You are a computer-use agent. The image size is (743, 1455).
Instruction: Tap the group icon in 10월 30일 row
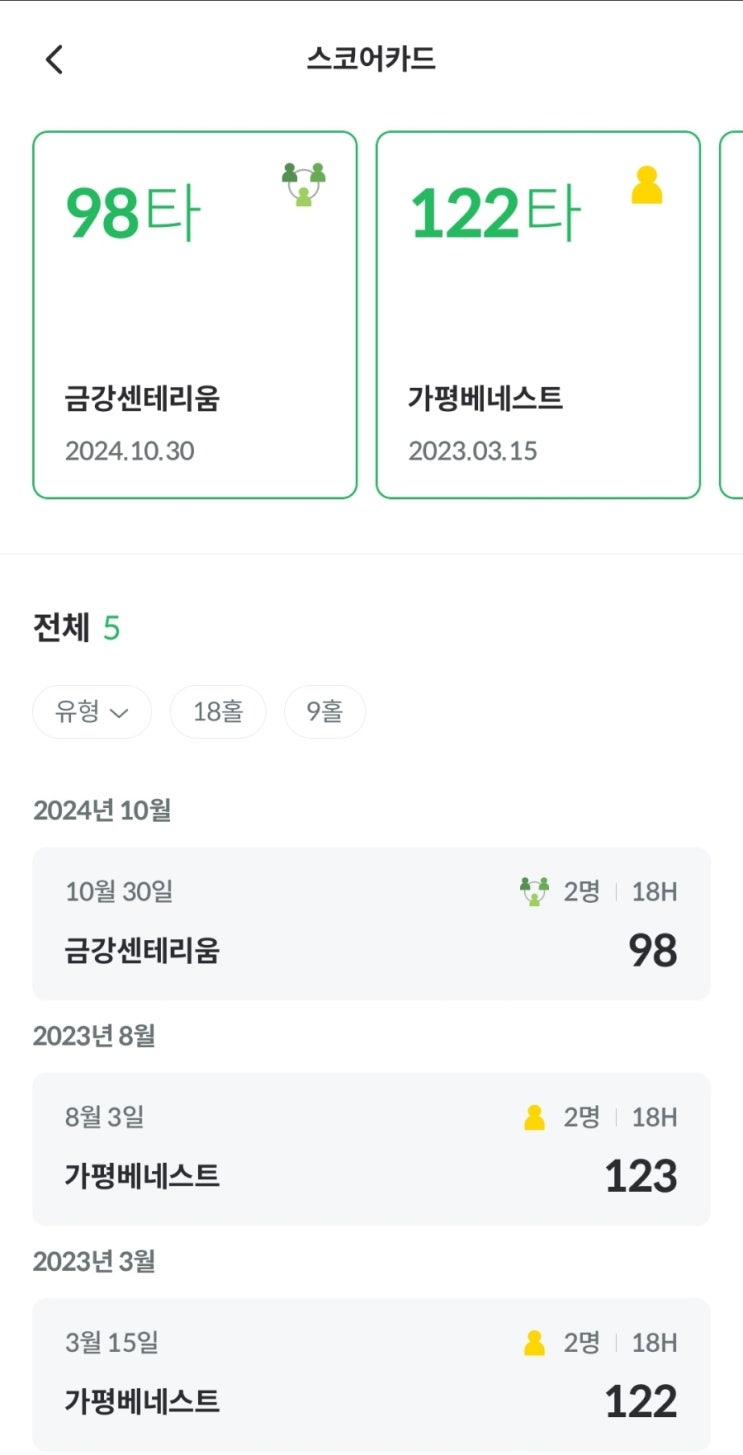click(x=535, y=891)
